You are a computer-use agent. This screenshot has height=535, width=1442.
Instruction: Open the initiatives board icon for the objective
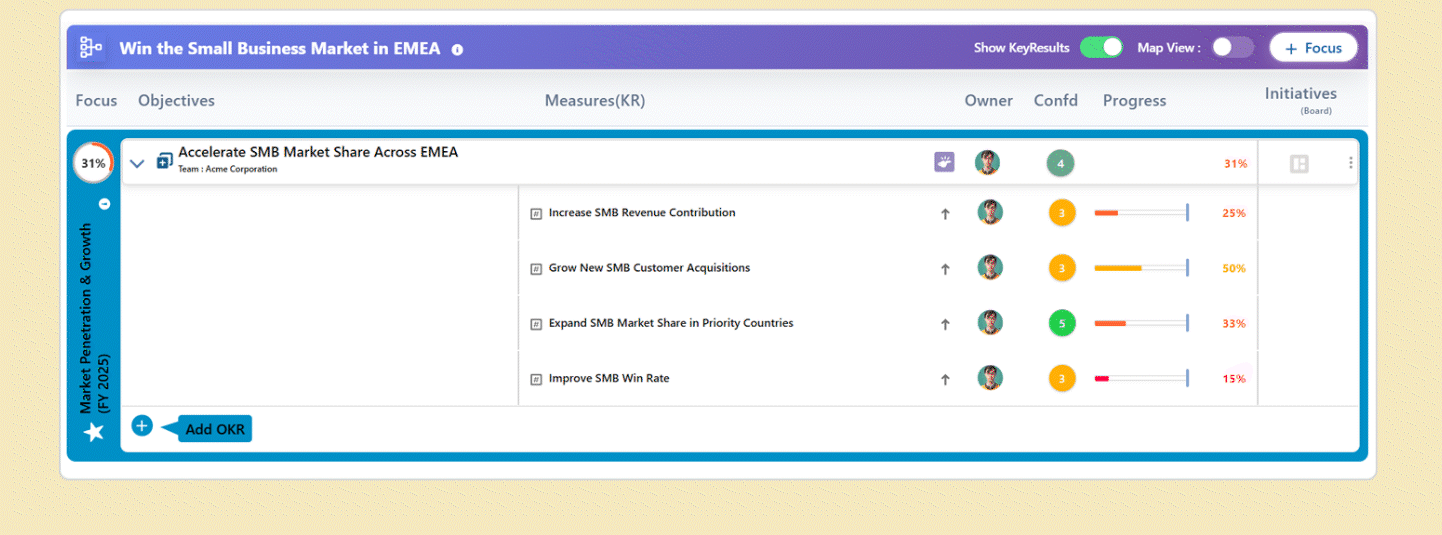1299,163
